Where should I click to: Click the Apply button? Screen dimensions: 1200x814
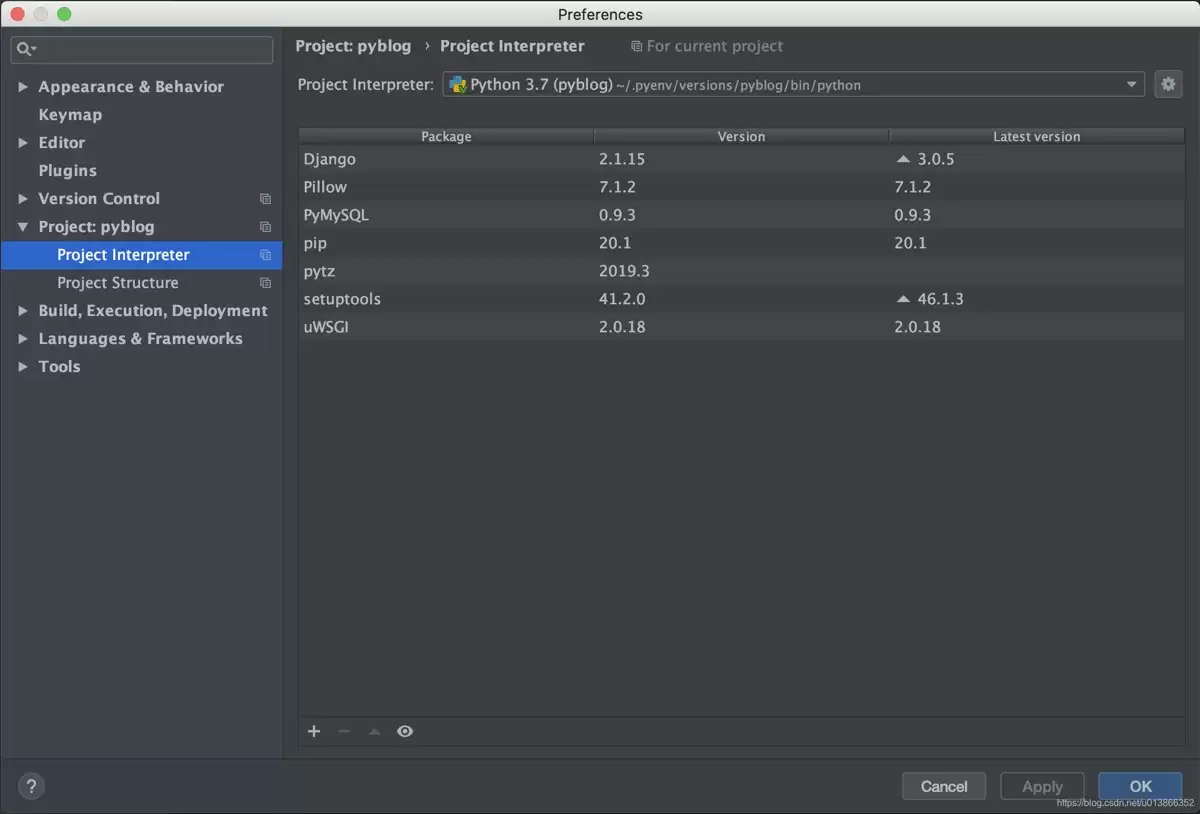click(1042, 786)
